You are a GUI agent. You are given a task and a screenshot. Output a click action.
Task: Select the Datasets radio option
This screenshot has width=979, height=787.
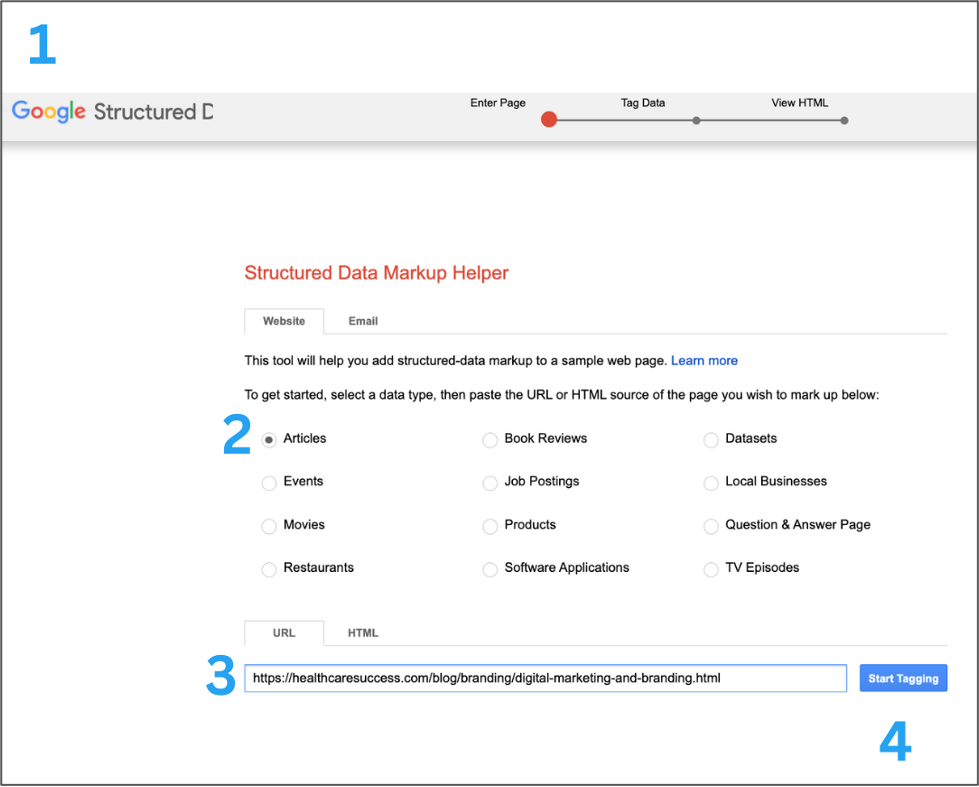(x=711, y=439)
